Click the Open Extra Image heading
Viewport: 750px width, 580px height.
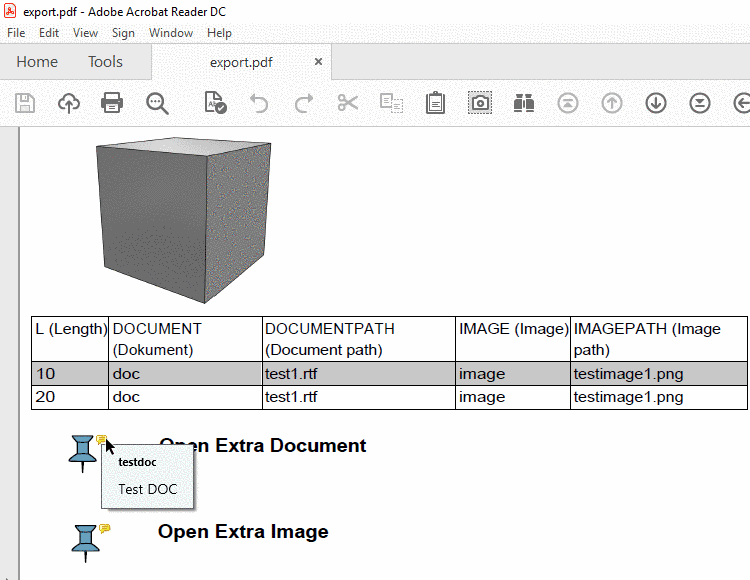tap(243, 532)
